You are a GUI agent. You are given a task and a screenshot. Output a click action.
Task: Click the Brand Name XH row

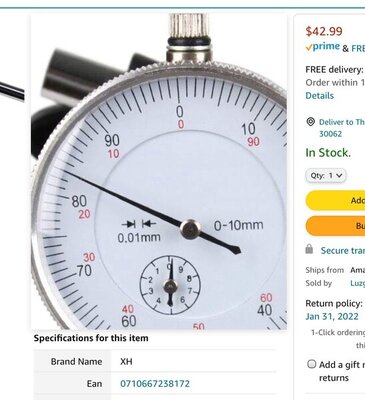tap(155, 361)
